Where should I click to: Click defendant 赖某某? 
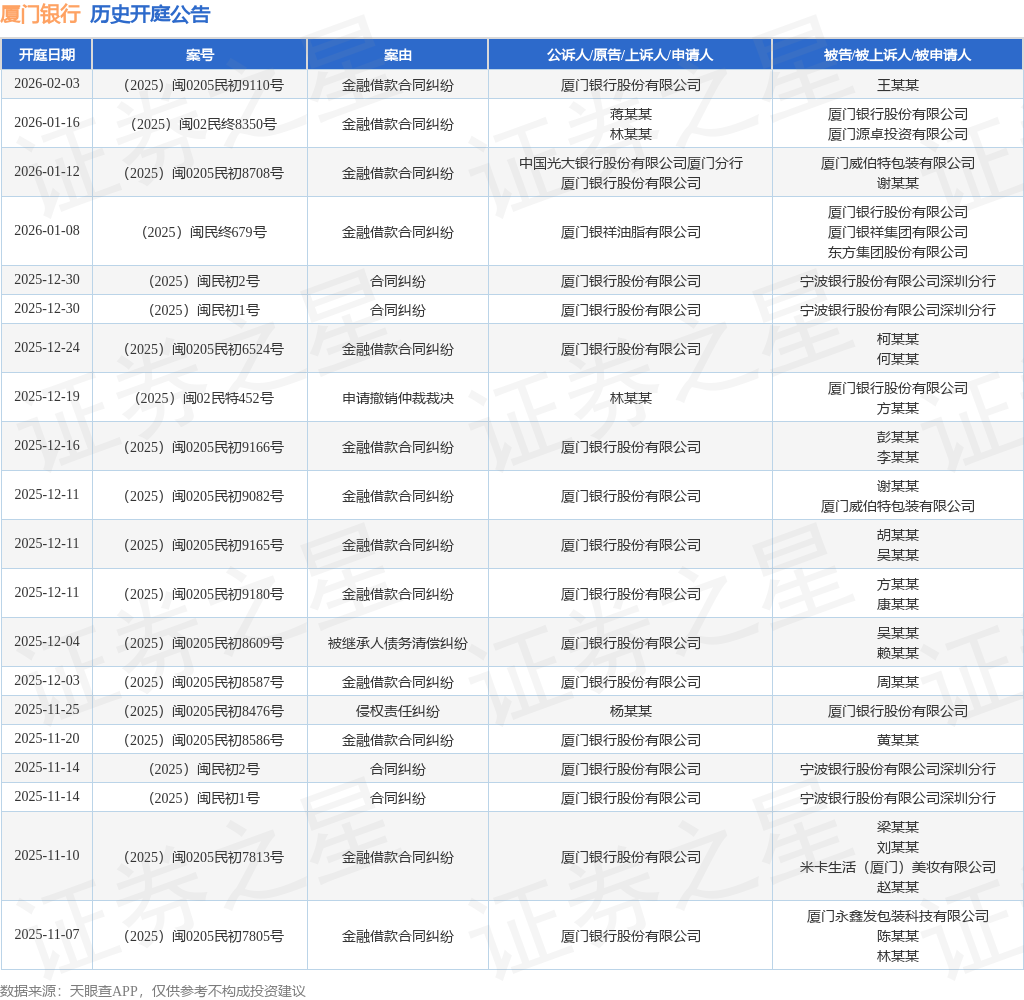click(897, 653)
